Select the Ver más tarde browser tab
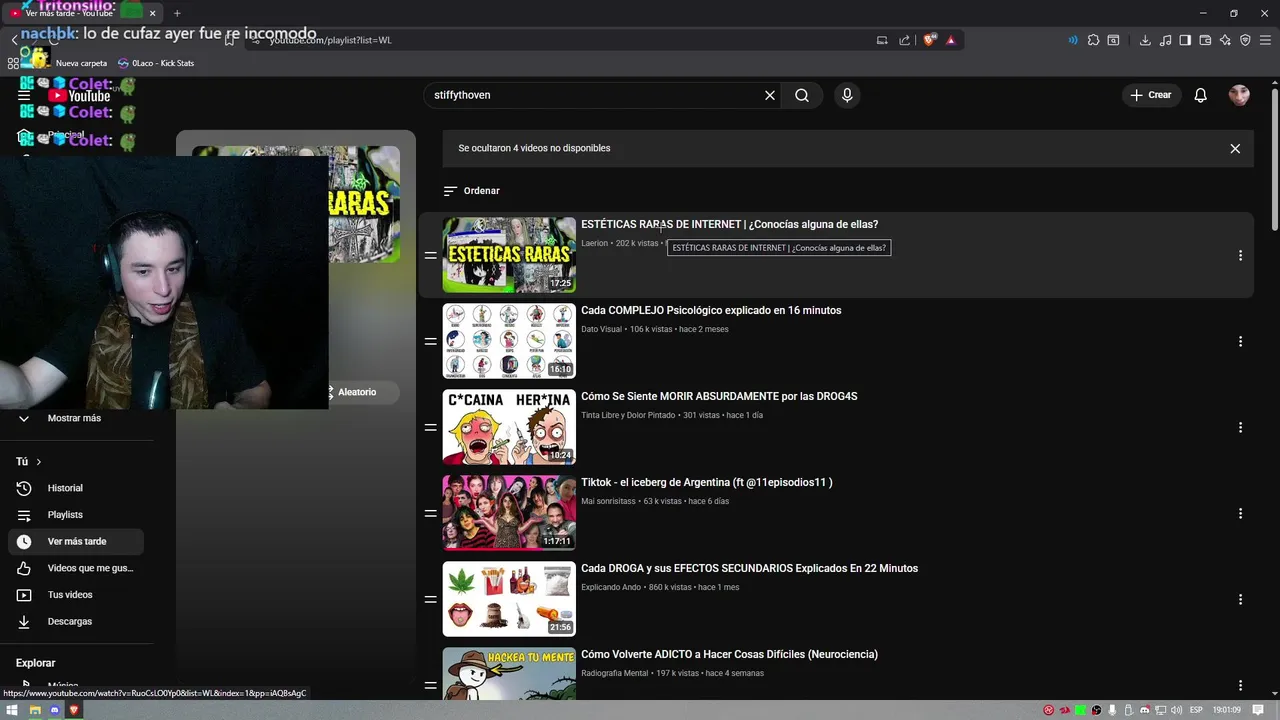Screen dimensions: 1280x720 tap(84, 13)
